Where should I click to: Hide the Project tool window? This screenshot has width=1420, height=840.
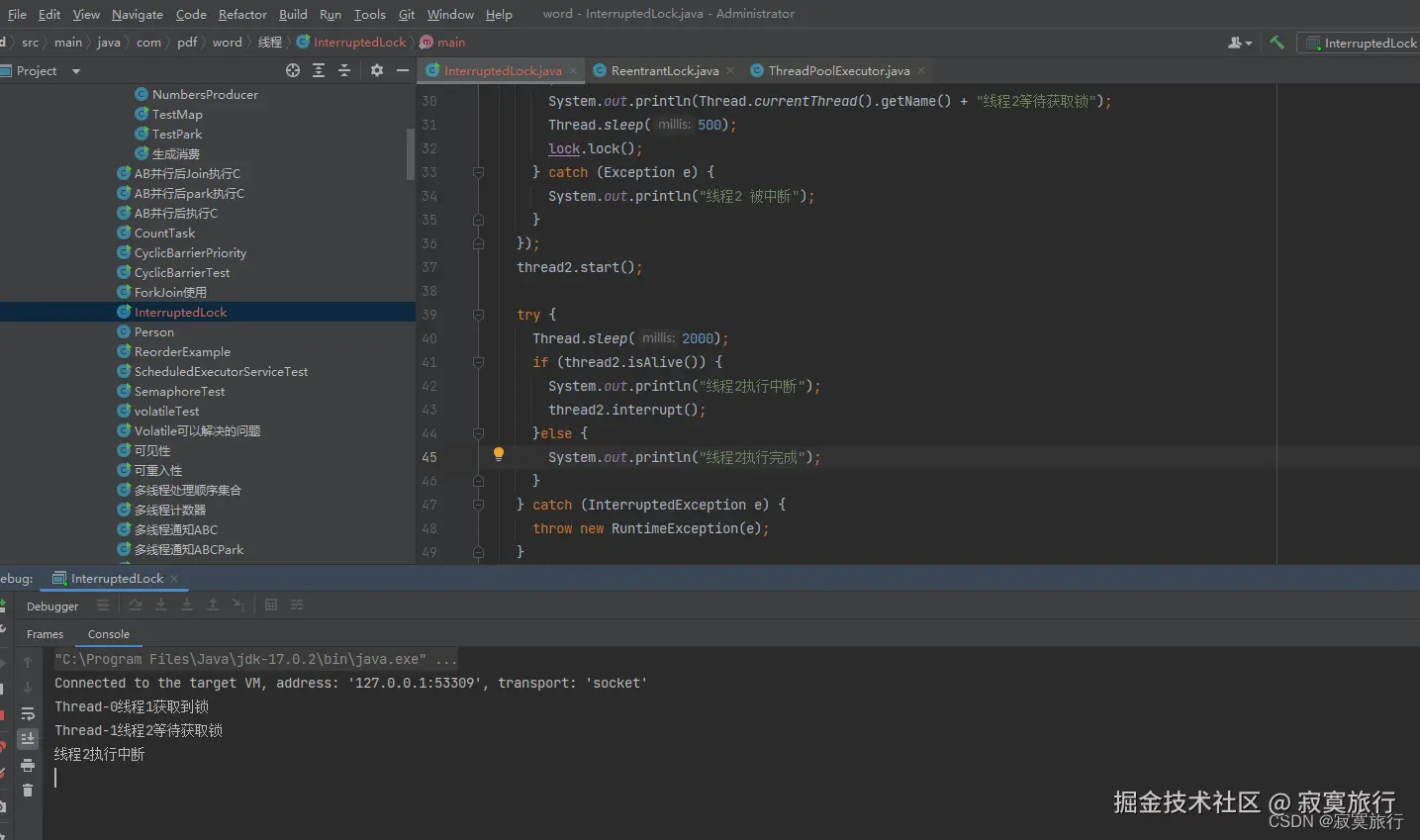click(x=403, y=70)
